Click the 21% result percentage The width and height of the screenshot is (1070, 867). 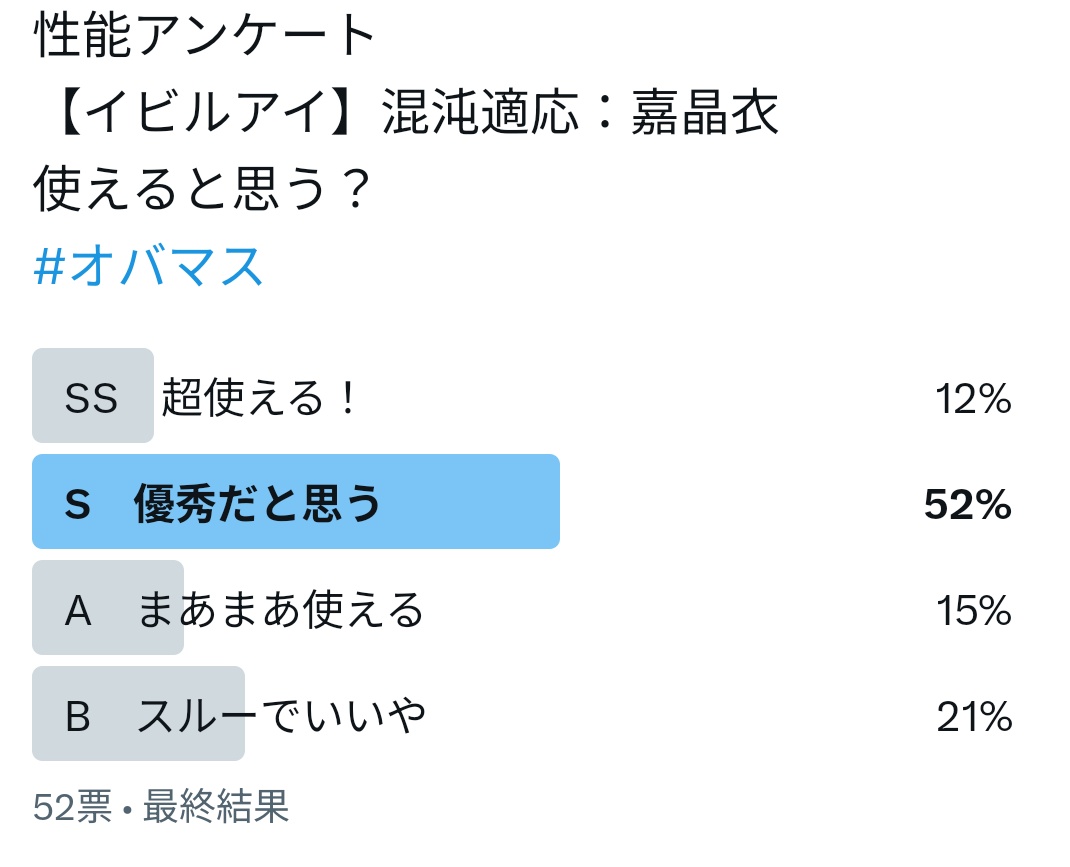(974, 716)
